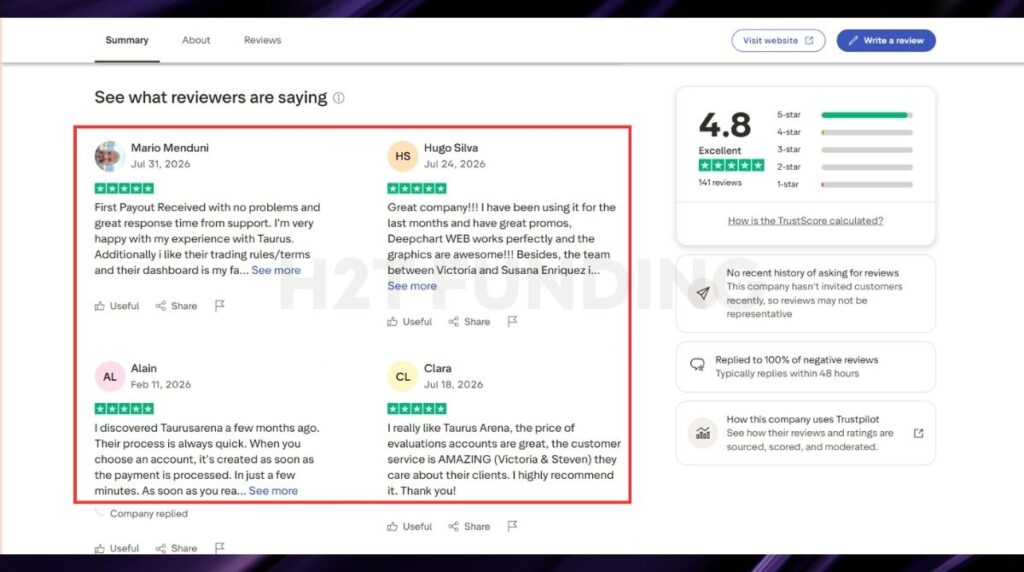The image size is (1024, 572).
Task: Expand Mario Menduni's review with See more
Action: click(276, 270)
